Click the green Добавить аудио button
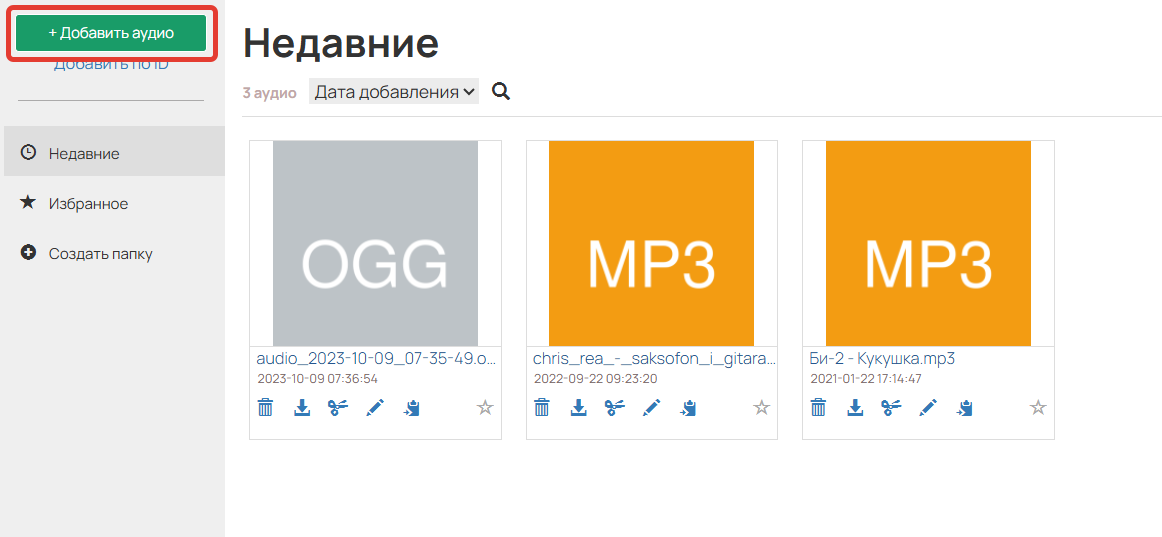 click(x=111, y=33)
